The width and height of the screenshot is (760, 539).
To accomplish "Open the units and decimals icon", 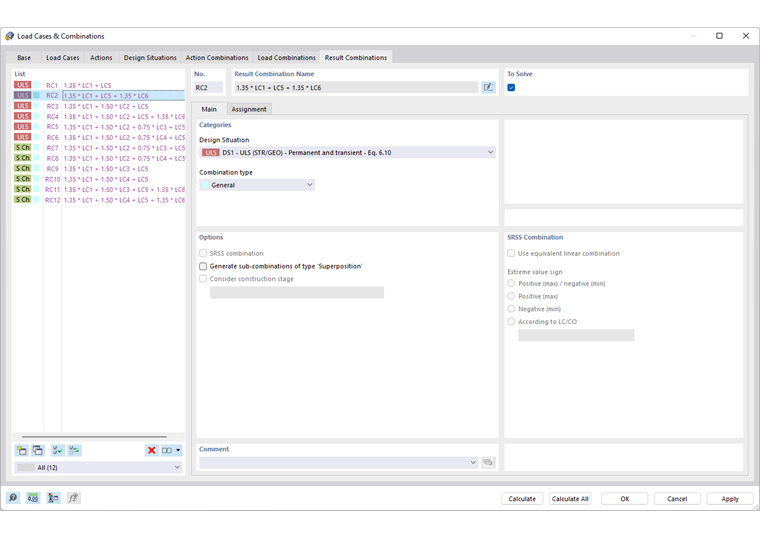I will pyautogui.click(x=33, y=498).
